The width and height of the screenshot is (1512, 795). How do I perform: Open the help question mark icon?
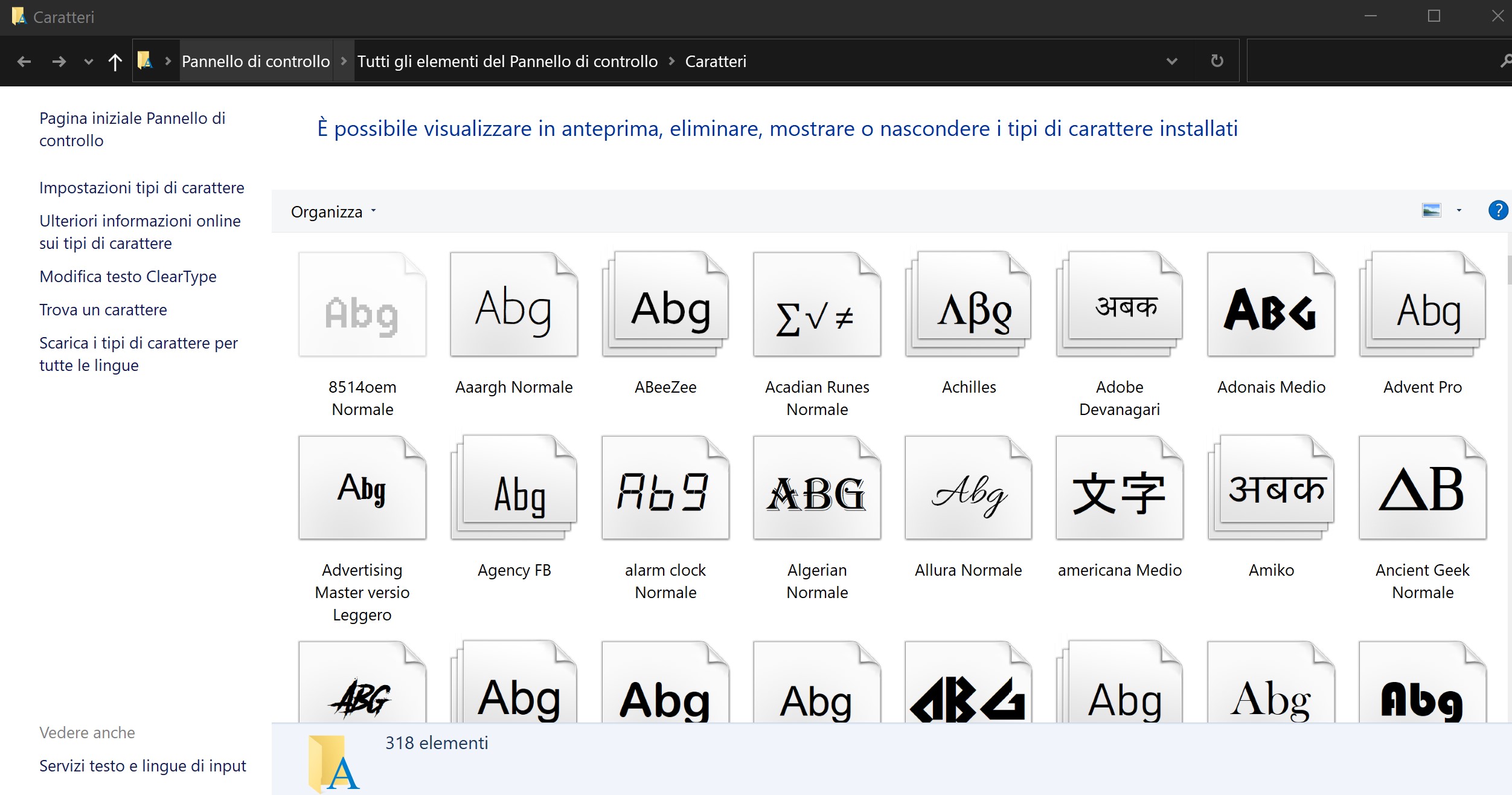1498,210
